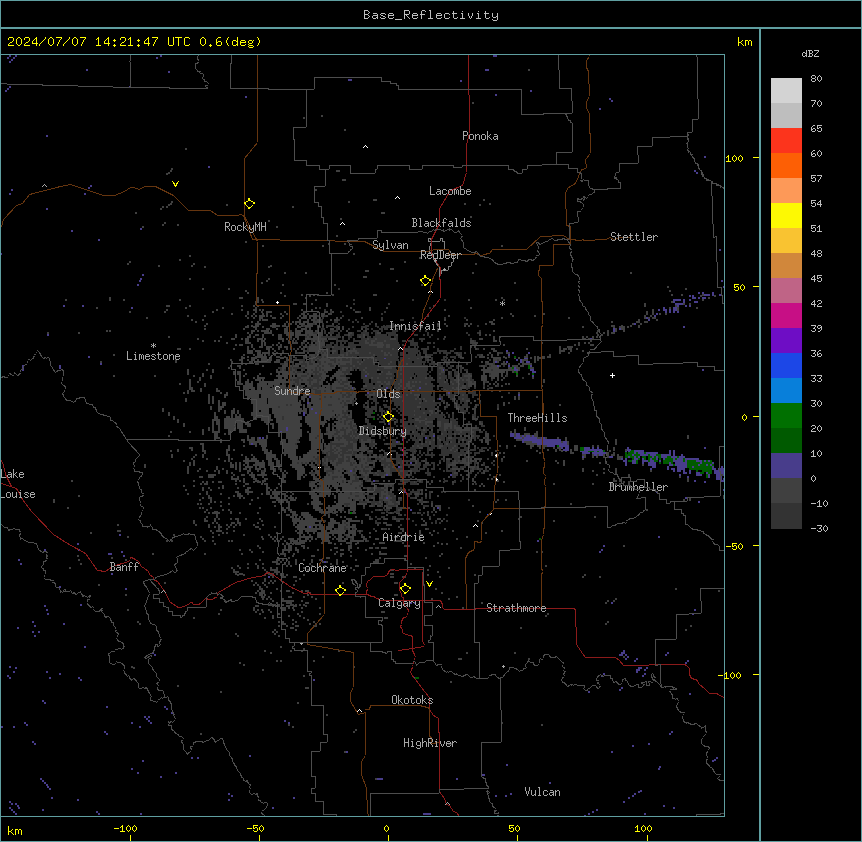
Task: Click the yellow V marker east of Calgary
Action: point(429,584)
